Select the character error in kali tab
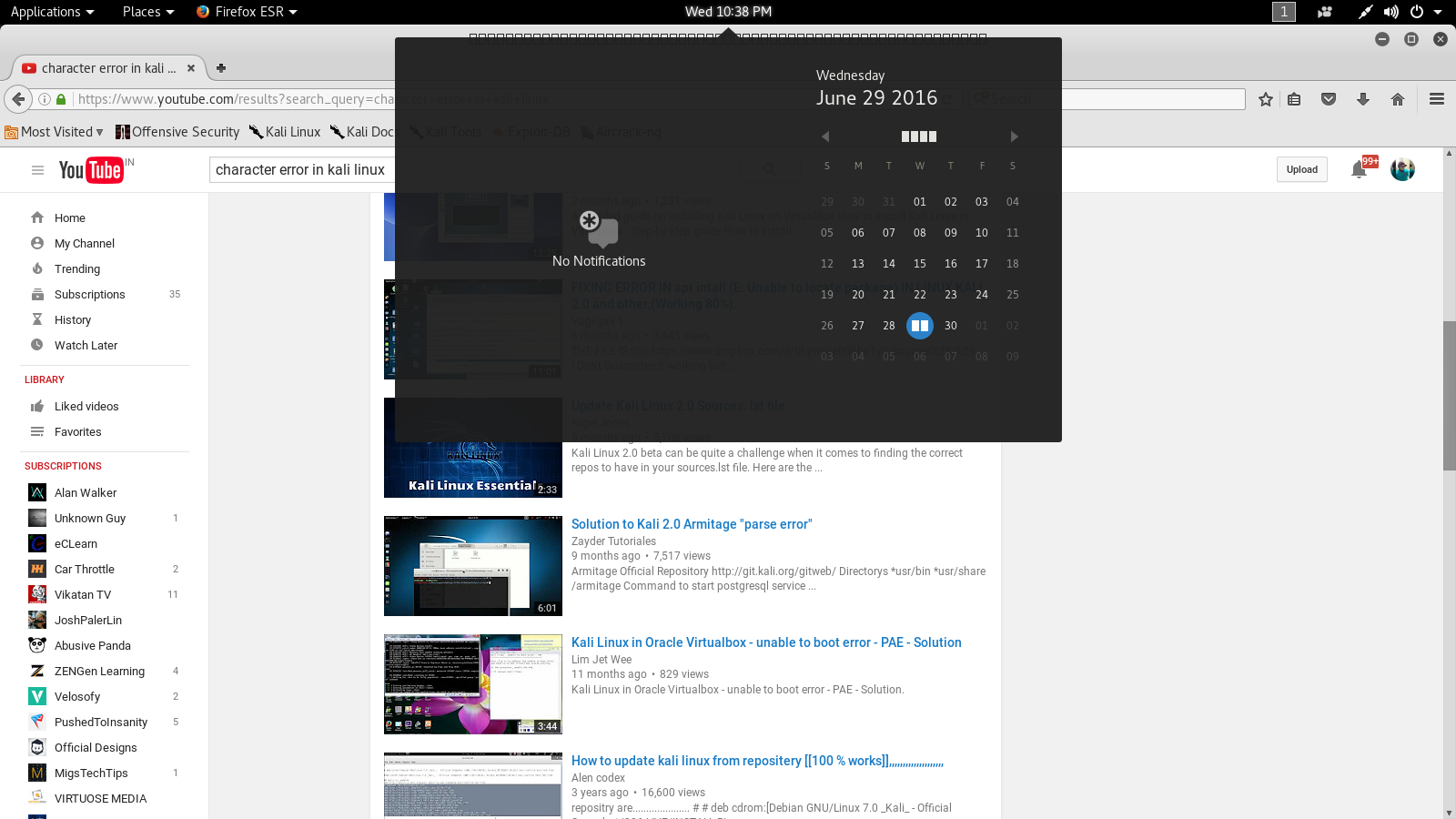The width and height of the screenshot is (1456, 819). coord(108,68)
